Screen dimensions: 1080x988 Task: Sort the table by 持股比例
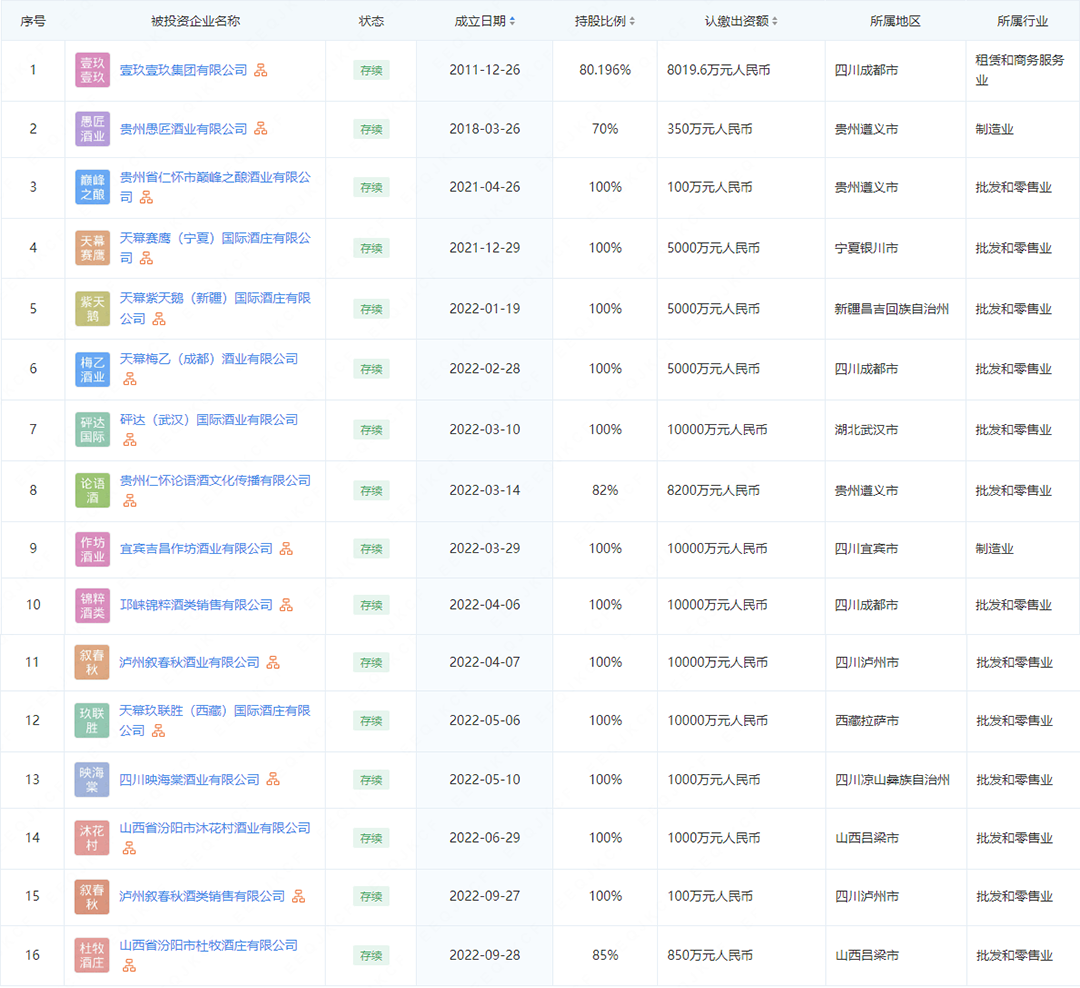coord(604,21)
